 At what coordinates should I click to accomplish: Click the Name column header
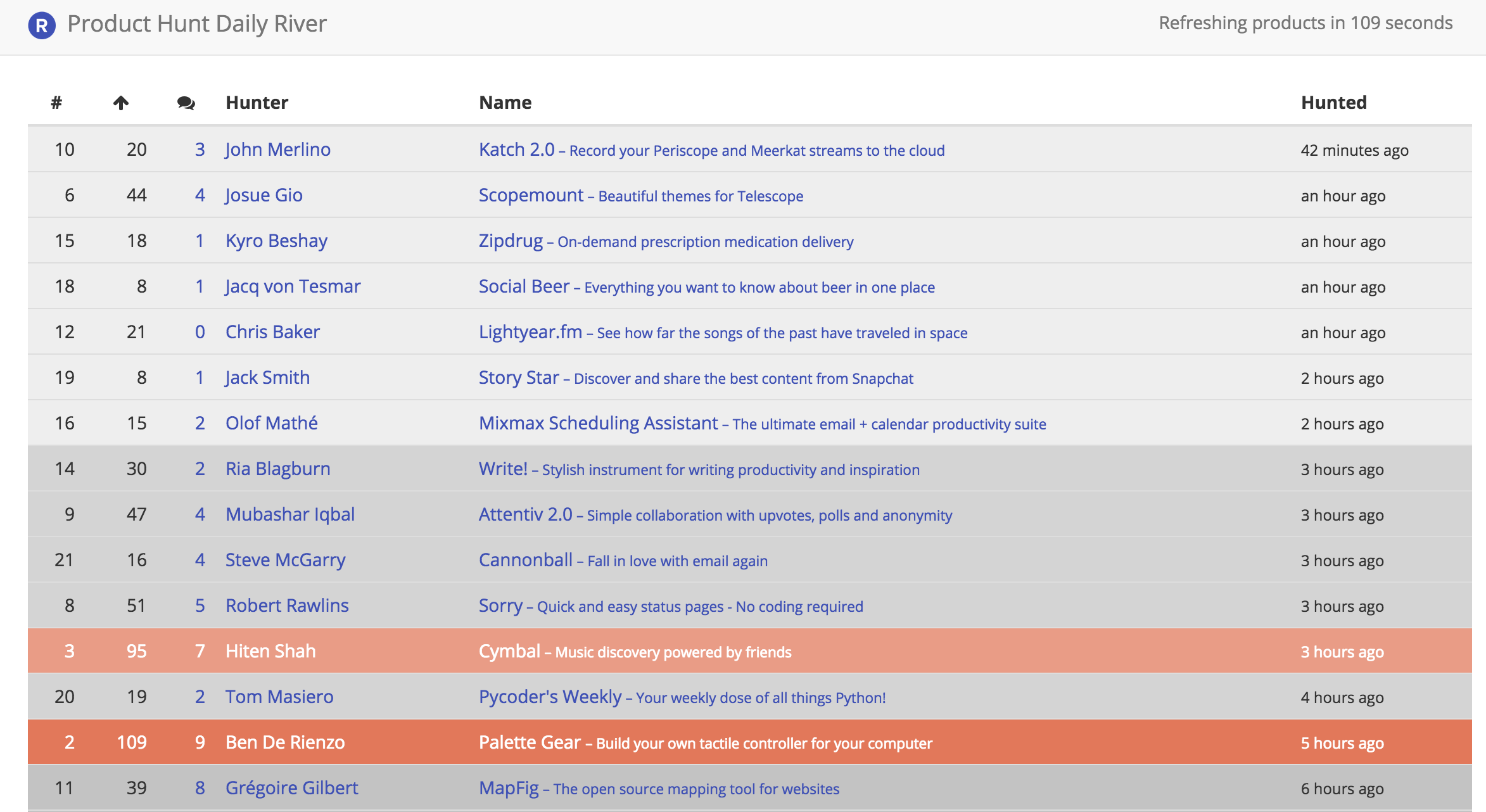505,102
